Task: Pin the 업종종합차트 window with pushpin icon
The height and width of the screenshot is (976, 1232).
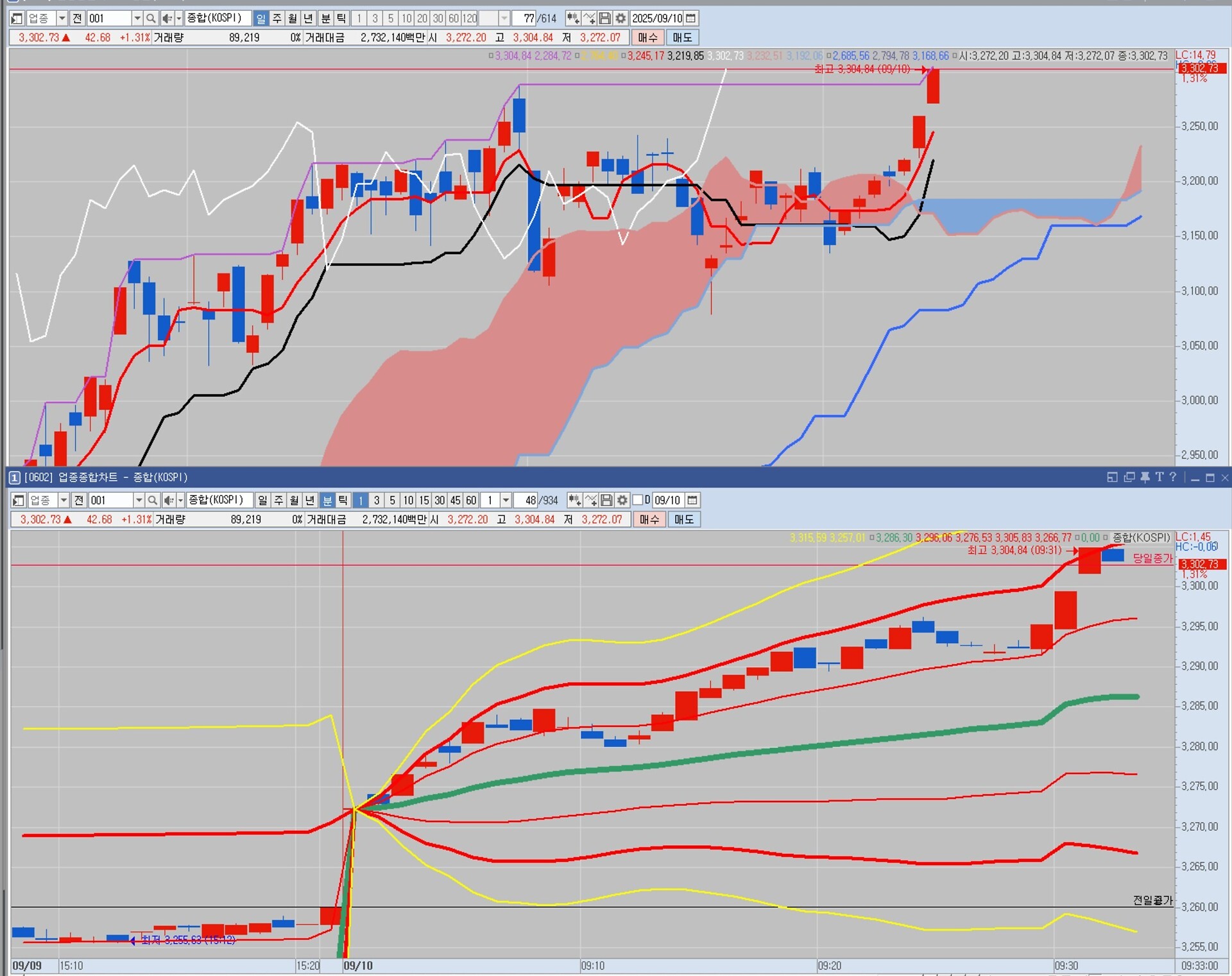Action: coord(1145,477)
